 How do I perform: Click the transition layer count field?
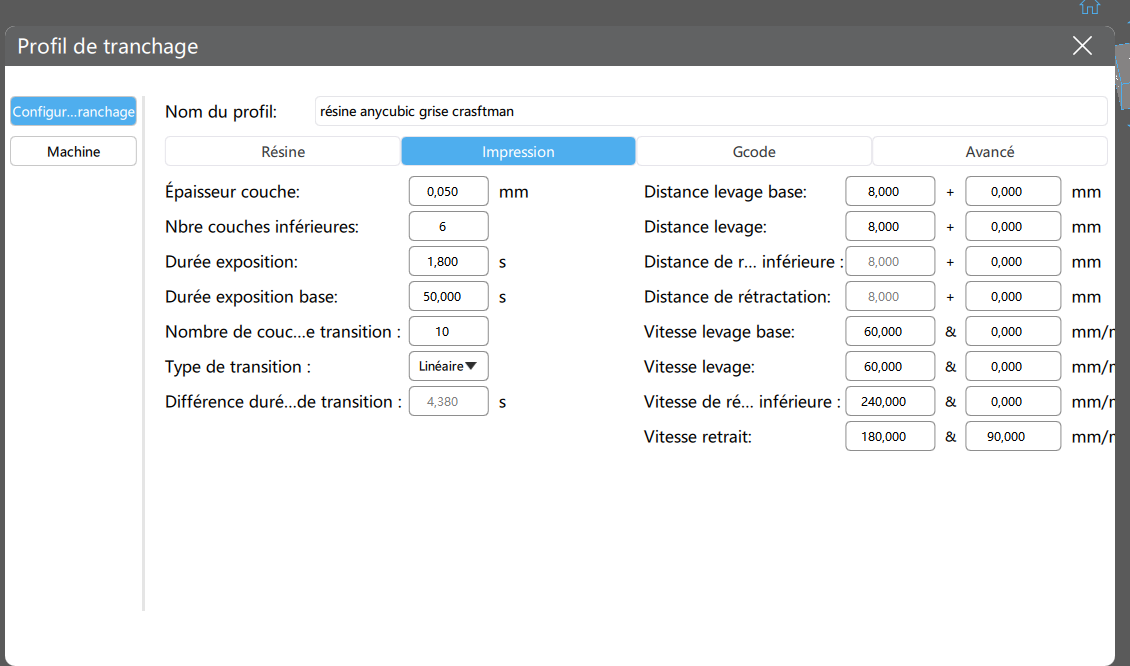pos(448,332)
